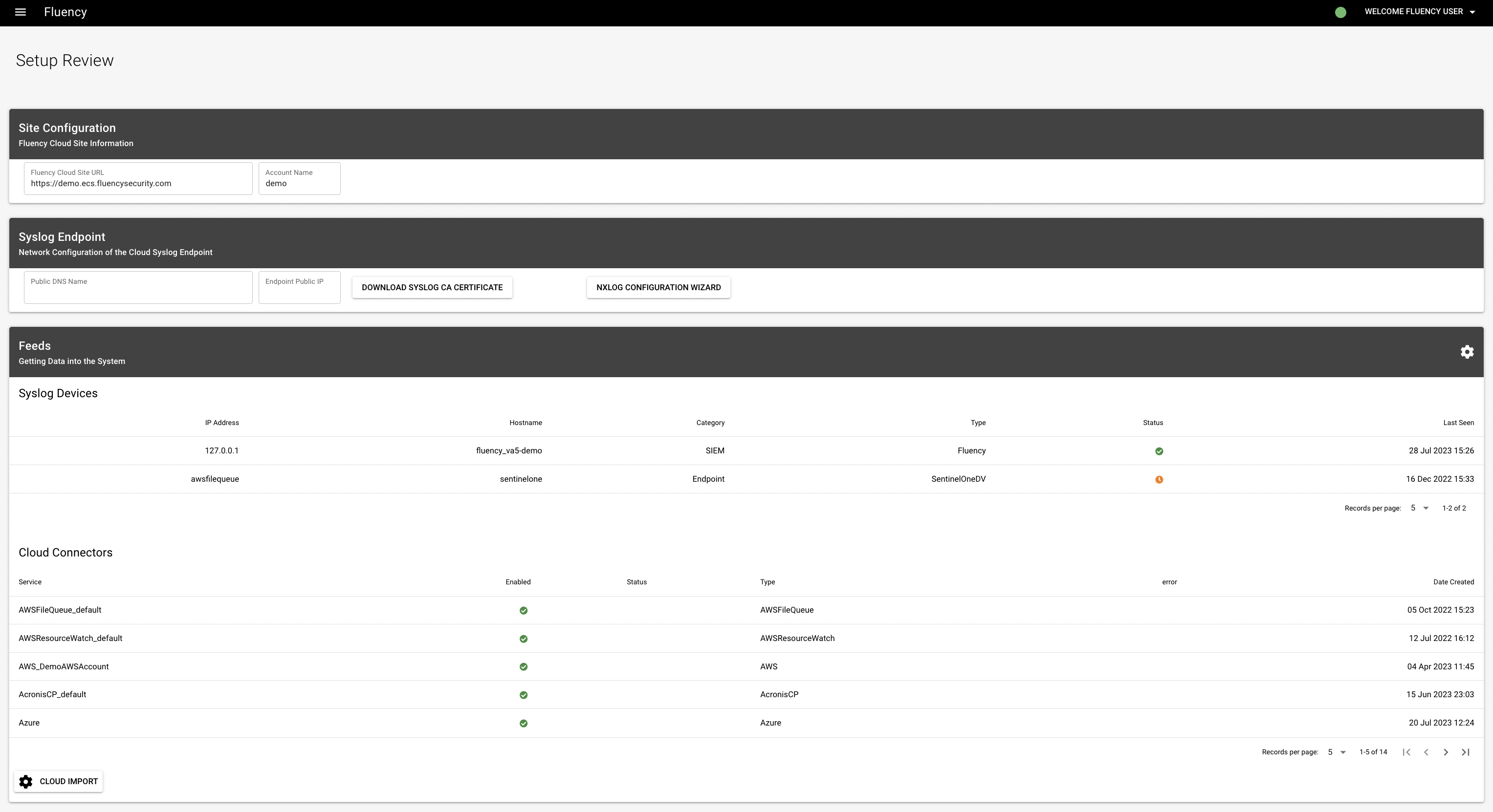Image resolution: width=1493 pixels, height=812 pixels.
Task: Sort Syslog Devices by IP Address column
Action: 221,423
